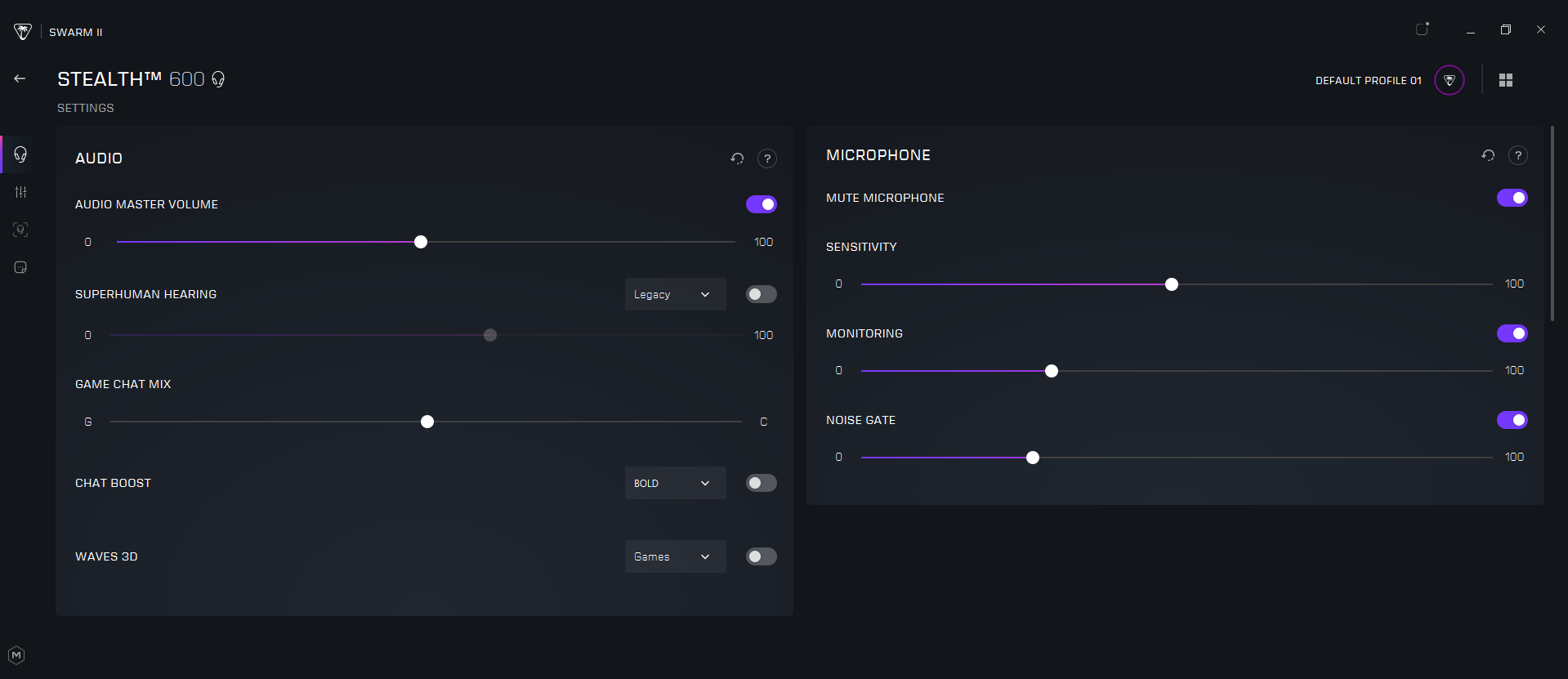This screenshot has width=1568, height=679.
Task: Click the Noise Gate slider handle
Action: pyautogui.click(x=1033, y=458)
